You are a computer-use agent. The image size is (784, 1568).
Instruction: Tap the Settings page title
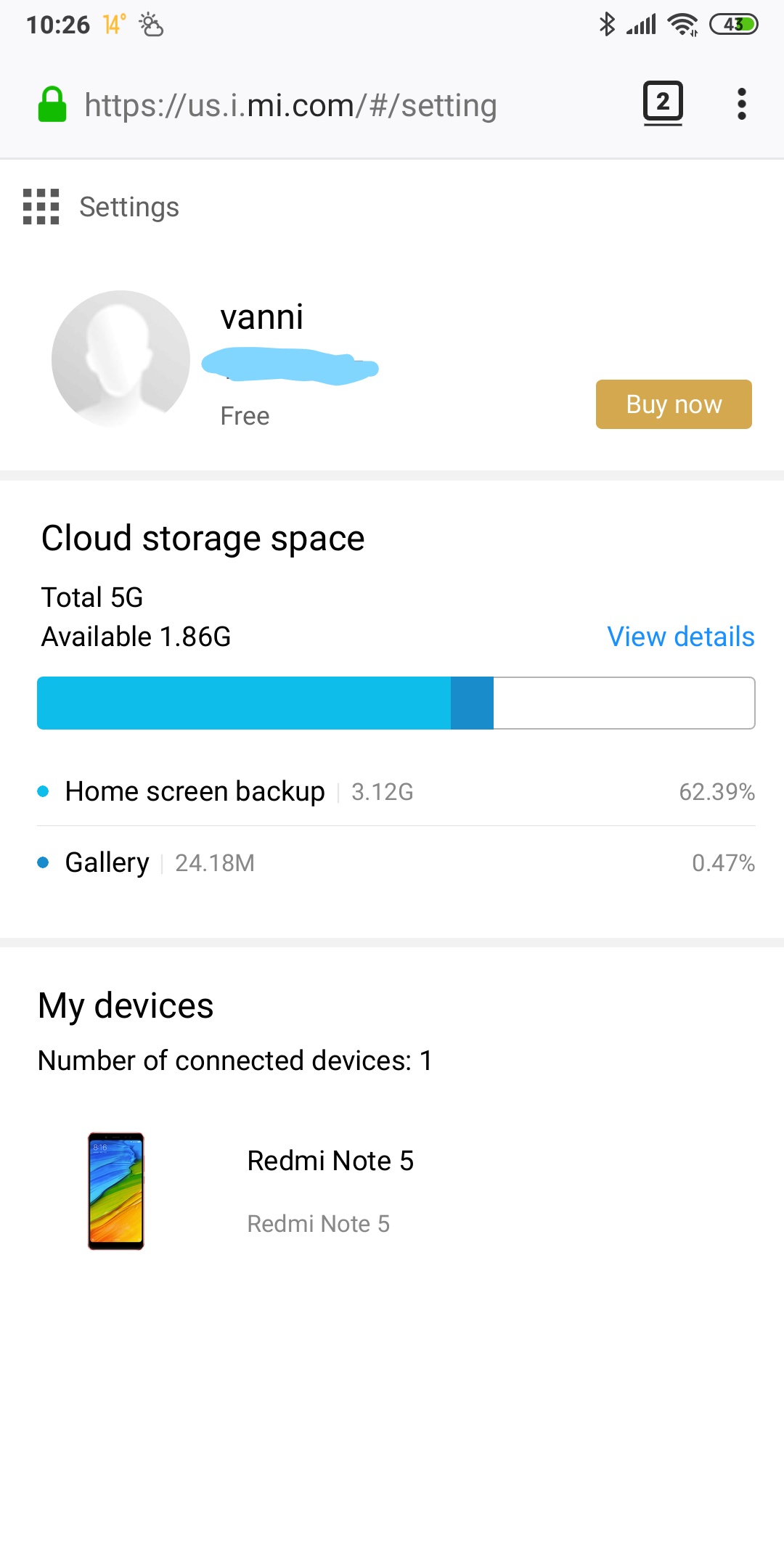[x=129, y=207]
